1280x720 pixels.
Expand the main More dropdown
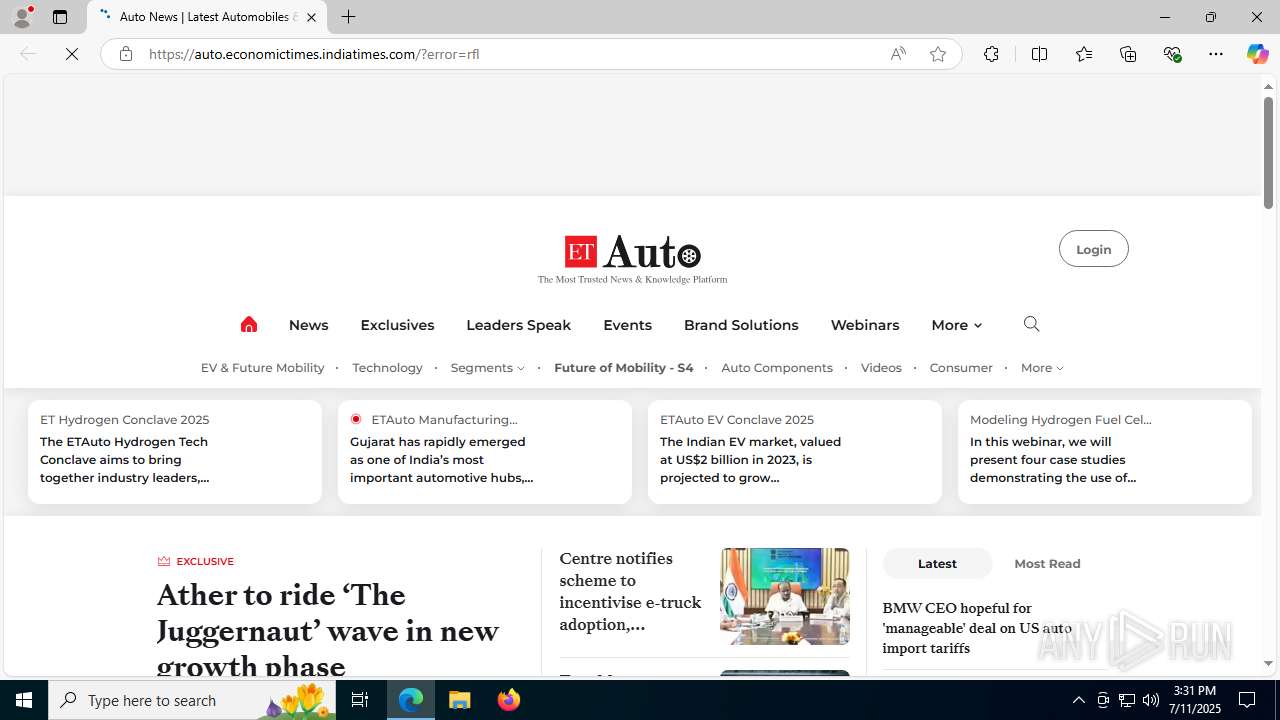tap(956, 325)
